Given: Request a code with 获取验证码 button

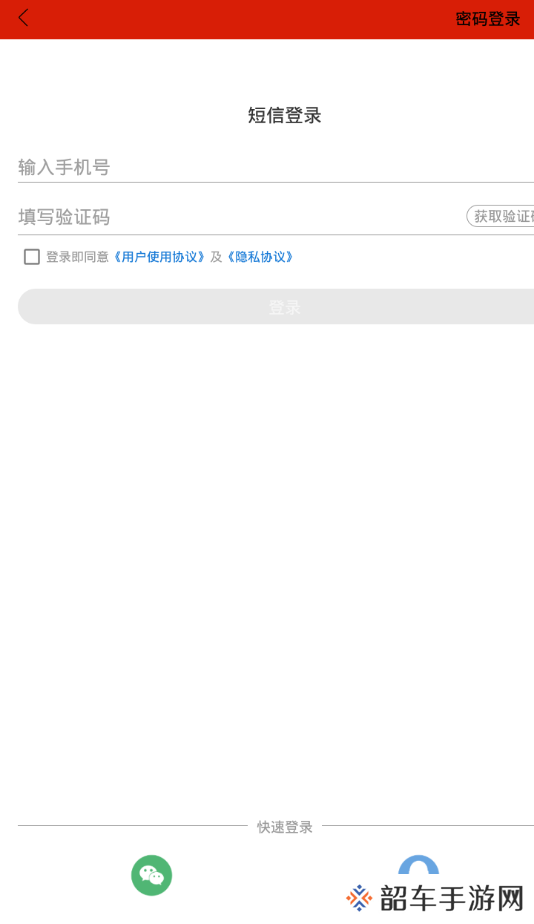Looking at the screenshot, I should (500, 216).
